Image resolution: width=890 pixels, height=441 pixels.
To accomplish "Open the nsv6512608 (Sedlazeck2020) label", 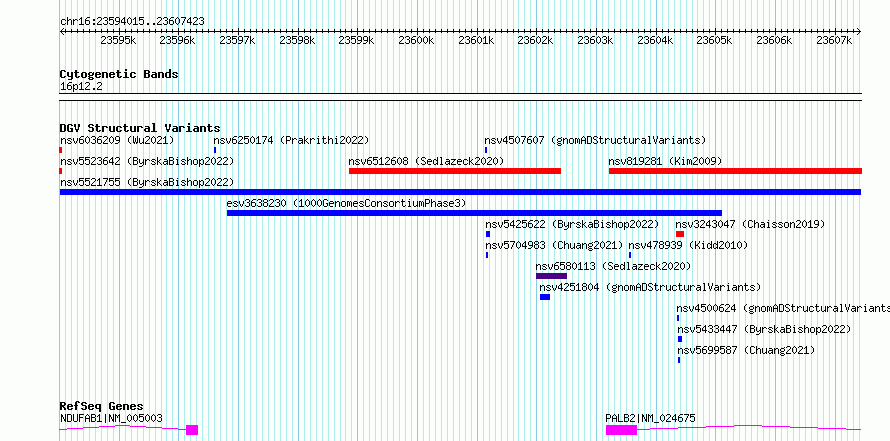I will tap(426, 161).
